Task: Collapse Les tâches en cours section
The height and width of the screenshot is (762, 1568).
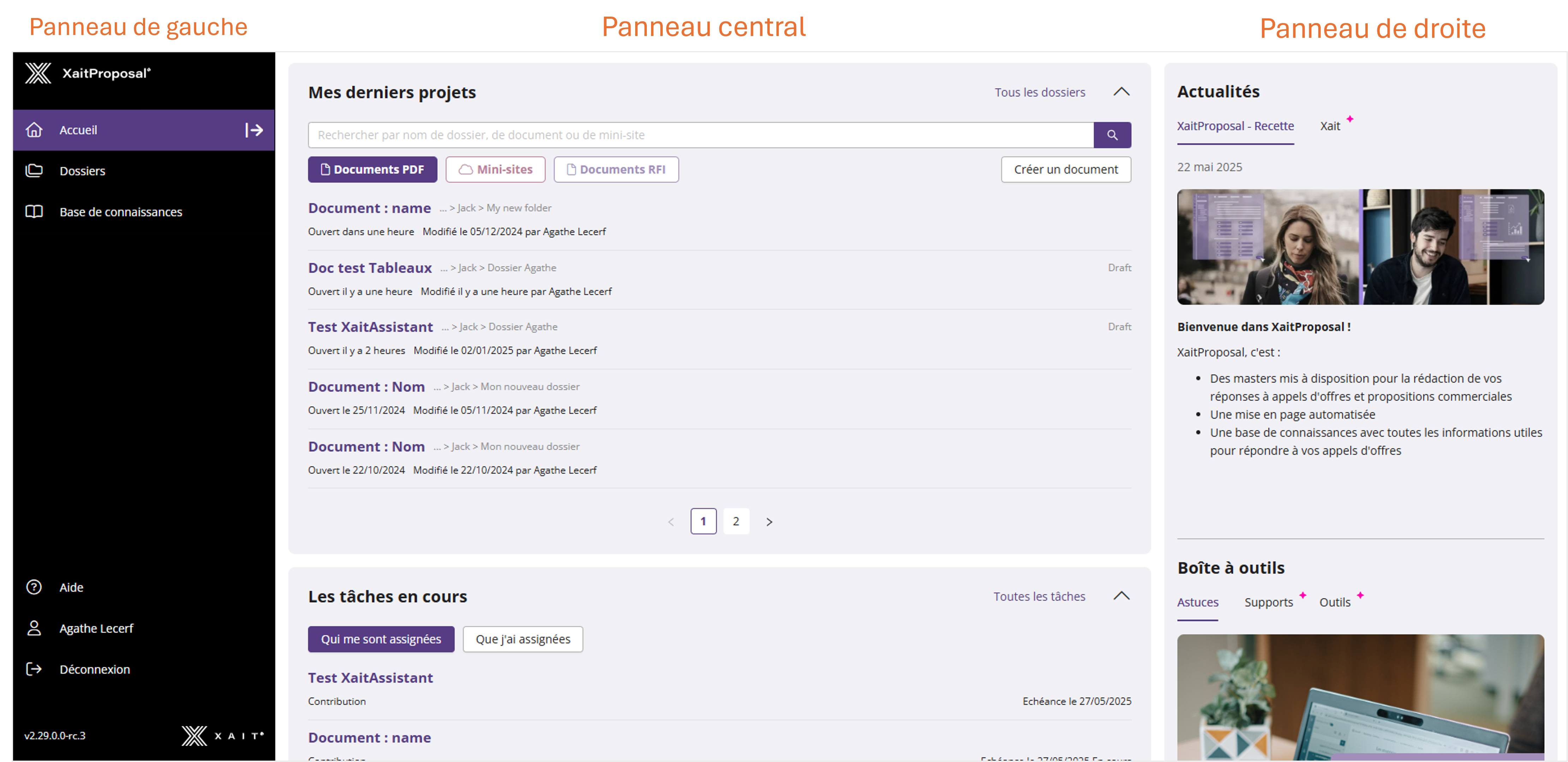Action: [x=1121, y=596]
